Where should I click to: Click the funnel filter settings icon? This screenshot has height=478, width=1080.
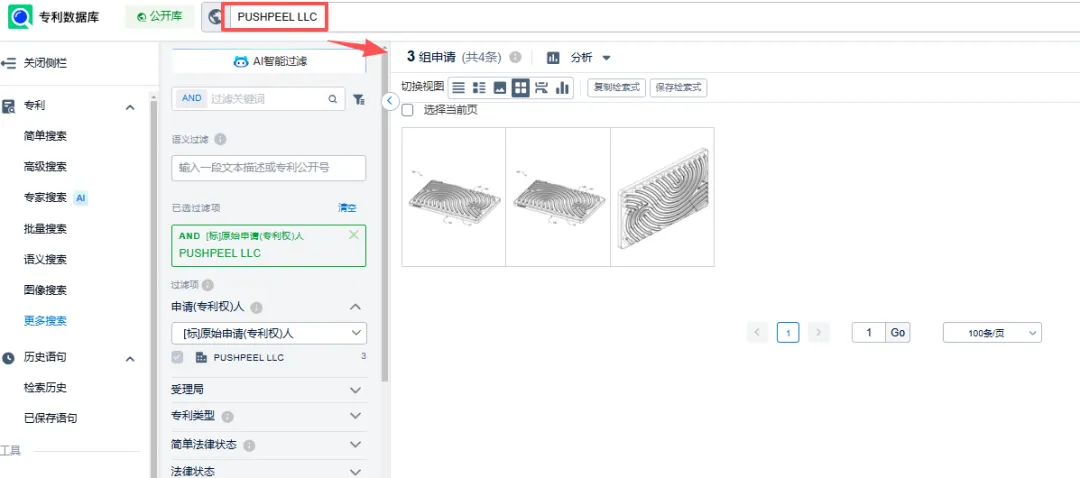pyautogui.click(x=359, y=100)
